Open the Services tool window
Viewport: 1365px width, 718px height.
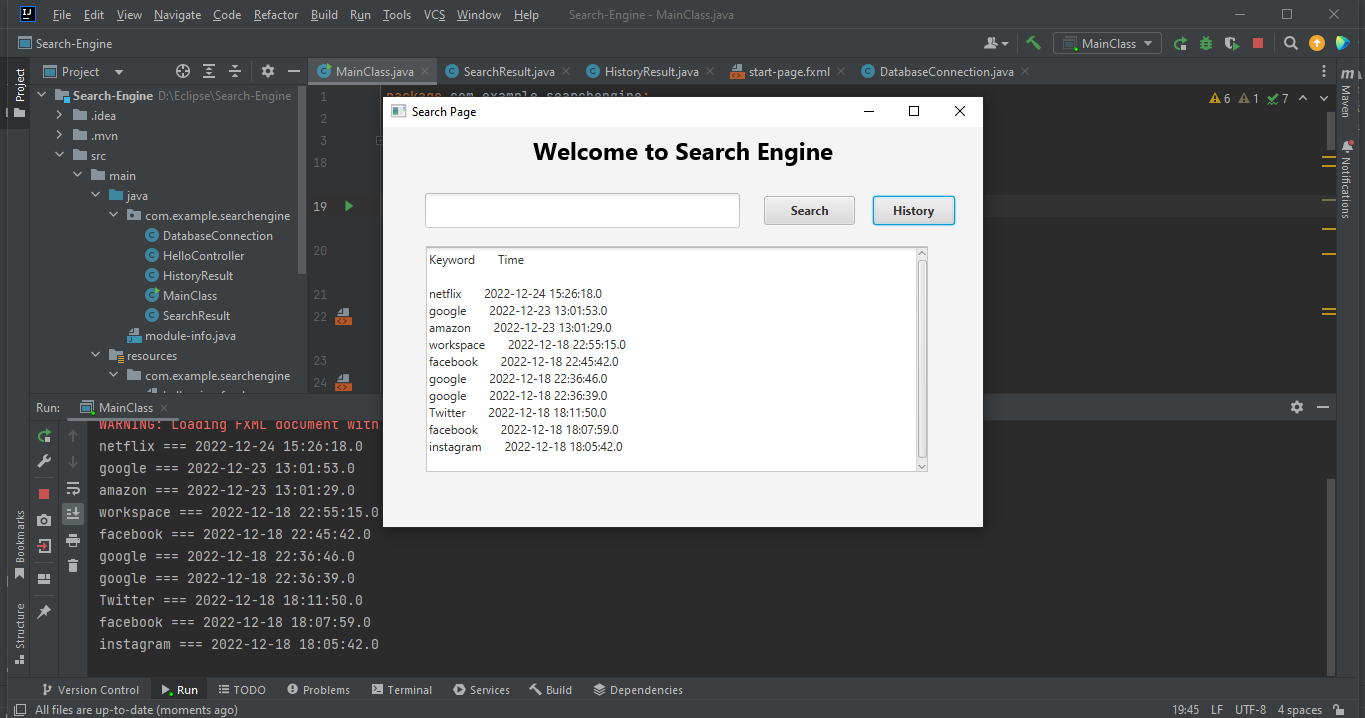pos(481,690)
